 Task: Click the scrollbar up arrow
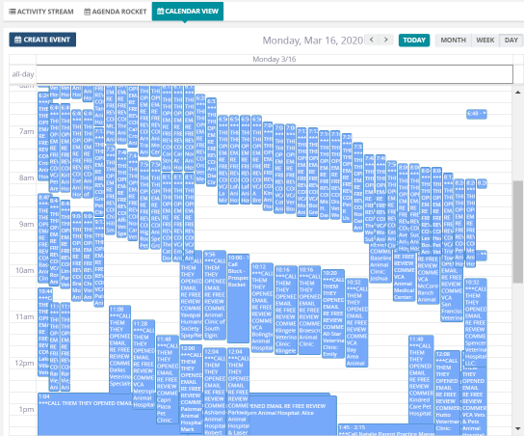(x=518, y=92)
